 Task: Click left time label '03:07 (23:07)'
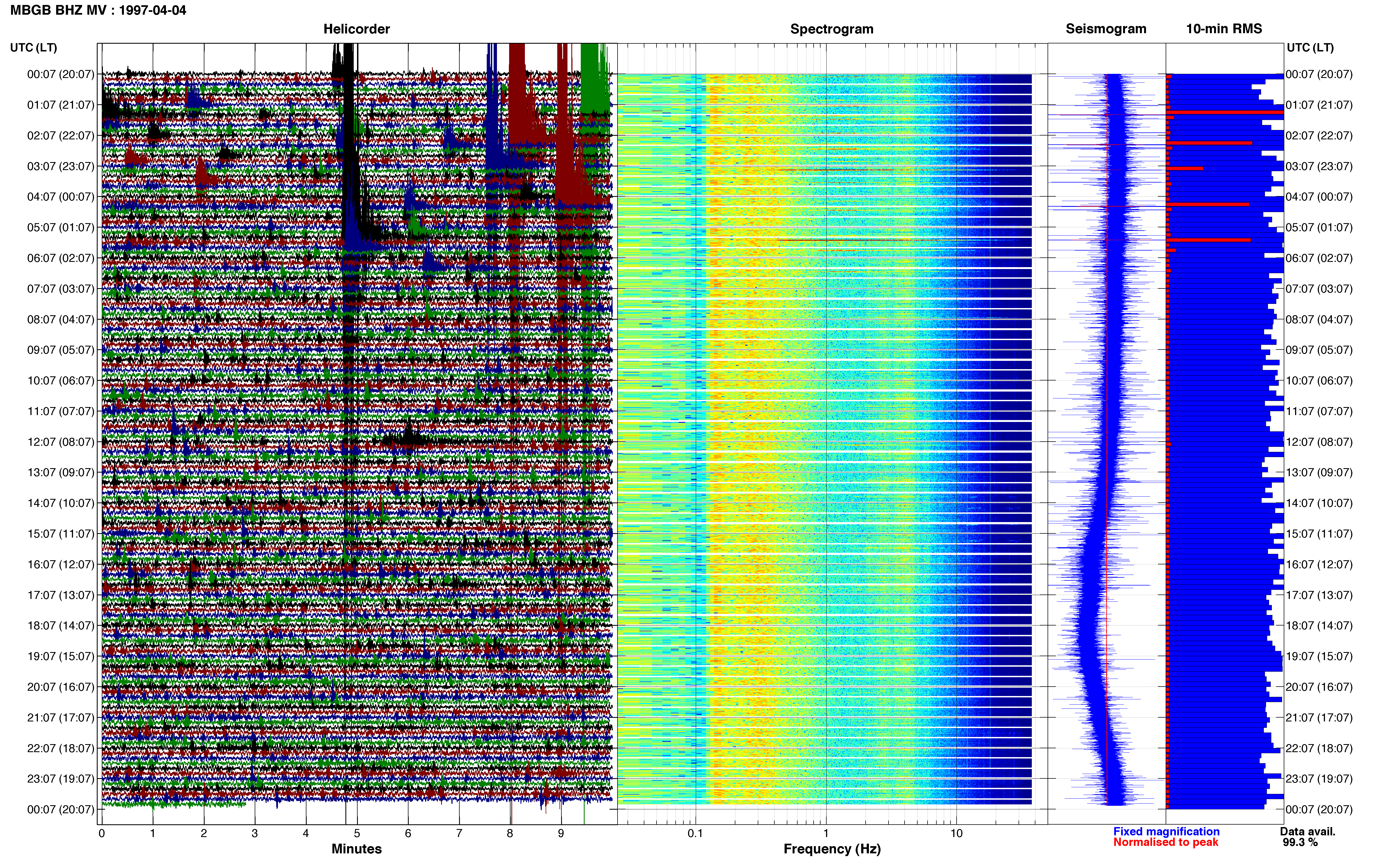[x=61, y=166]
